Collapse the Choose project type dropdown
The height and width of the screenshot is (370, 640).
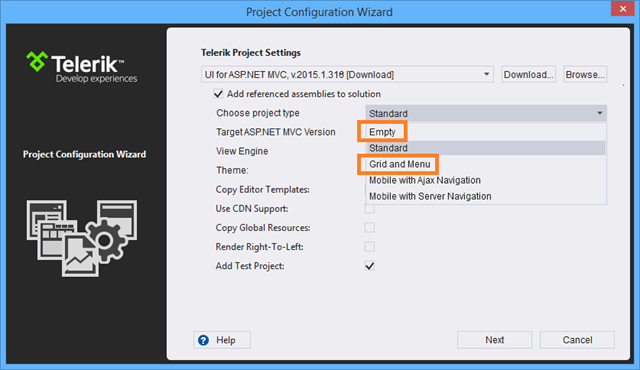pyautogui.click(x=486, y=113)
